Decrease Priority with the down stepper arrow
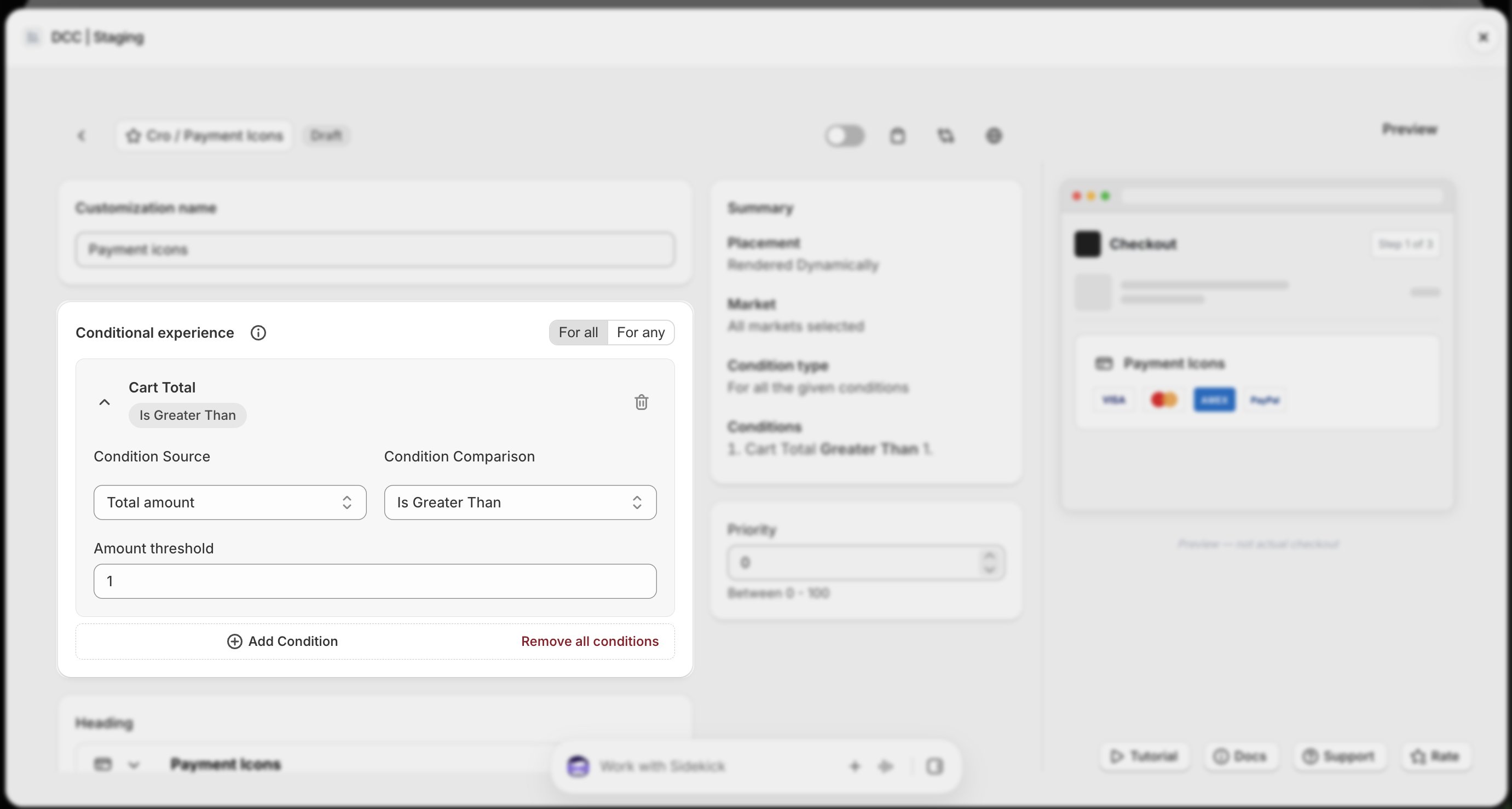Viewport: 1512px width, 809px height. point(990,569)
